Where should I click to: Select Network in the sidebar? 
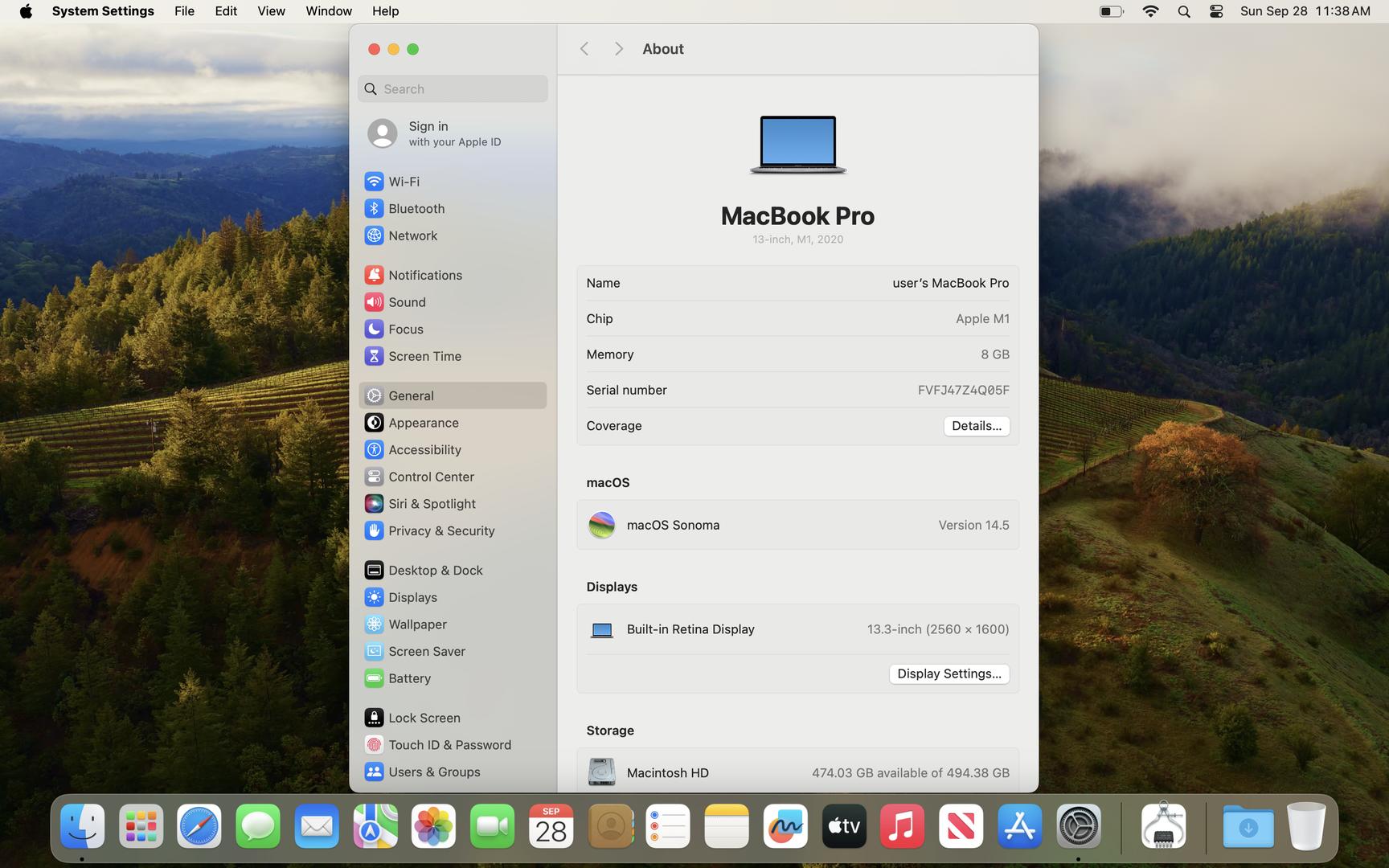tap(453, 235)
